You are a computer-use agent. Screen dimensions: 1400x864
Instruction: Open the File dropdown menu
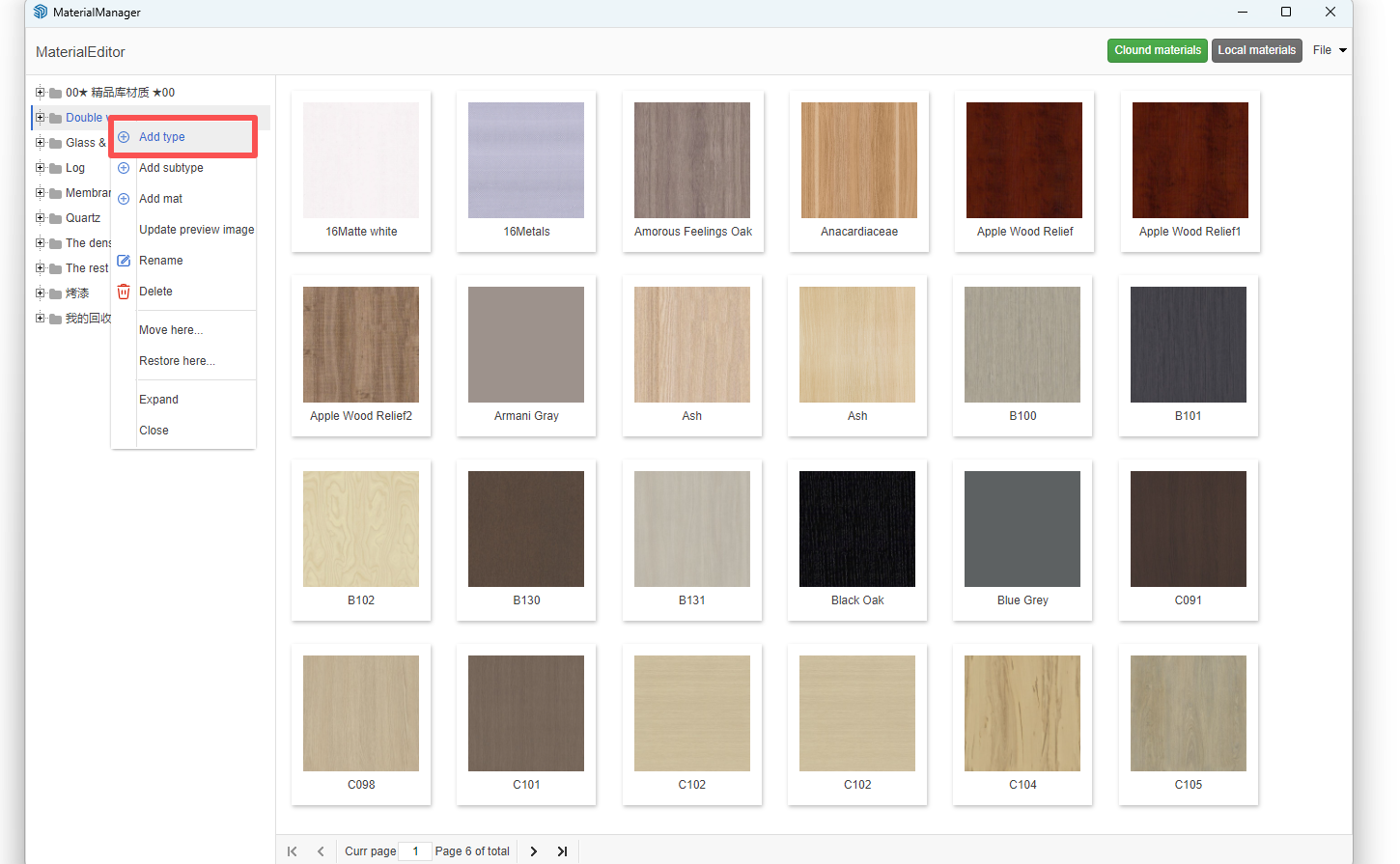point(1330,50)
